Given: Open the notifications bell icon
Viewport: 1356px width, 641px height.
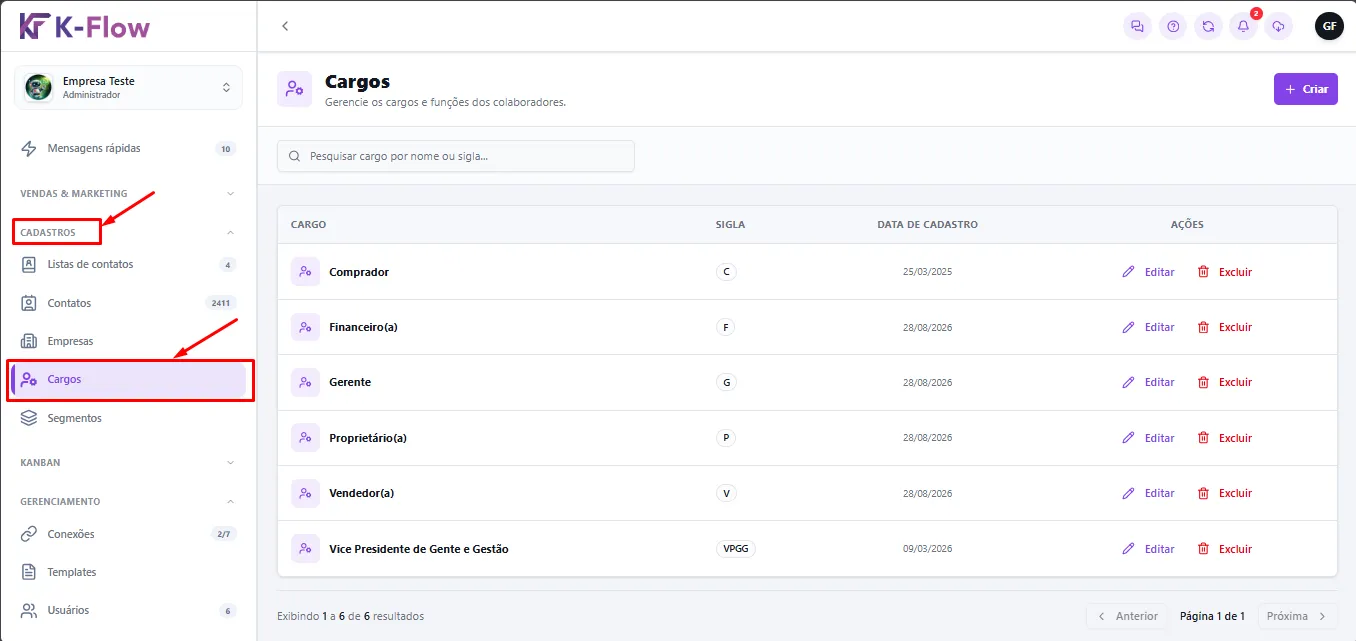Looking at the screenshot, I should click(x=1244, y=26).
